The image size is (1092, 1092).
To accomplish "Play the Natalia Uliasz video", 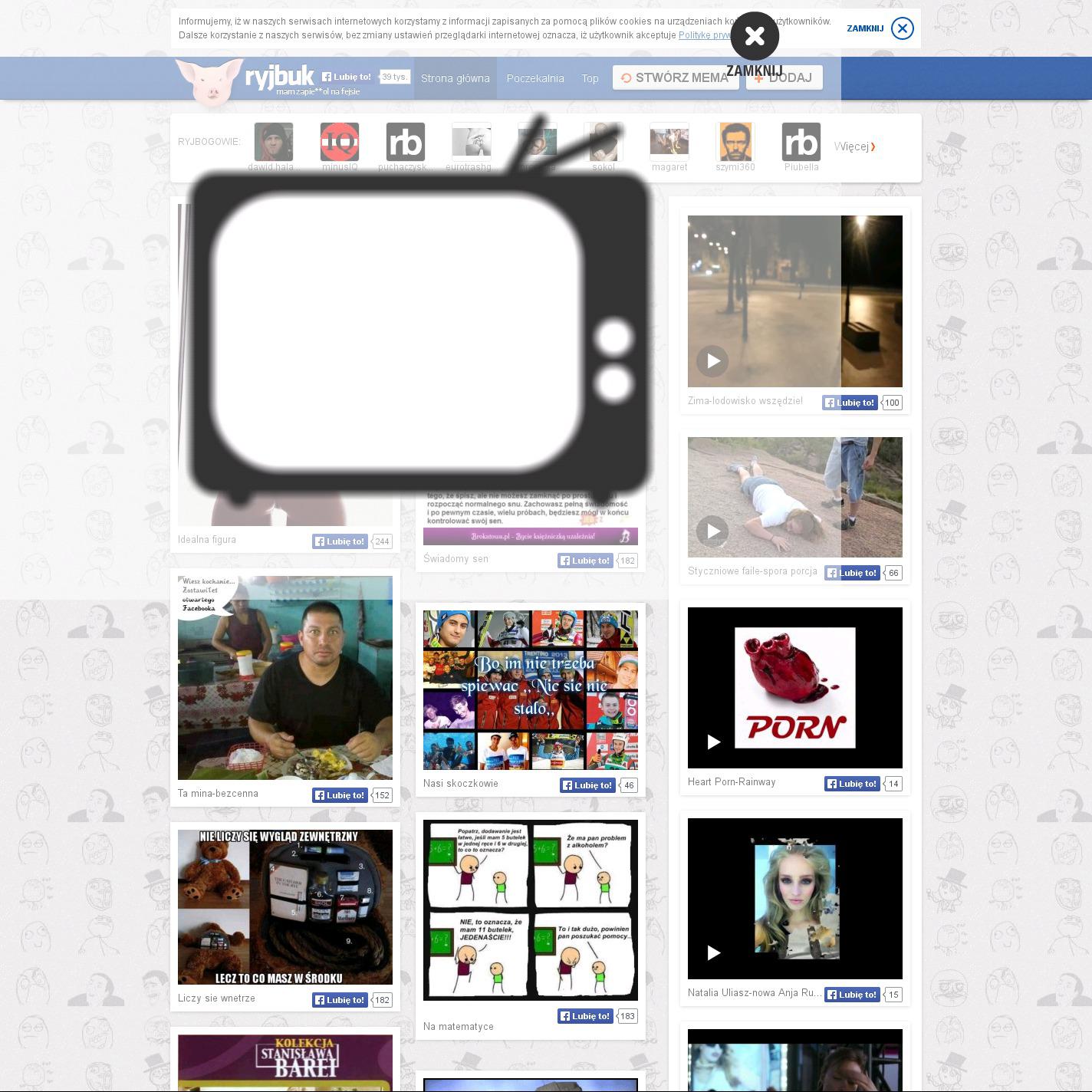I will (713, 952).
